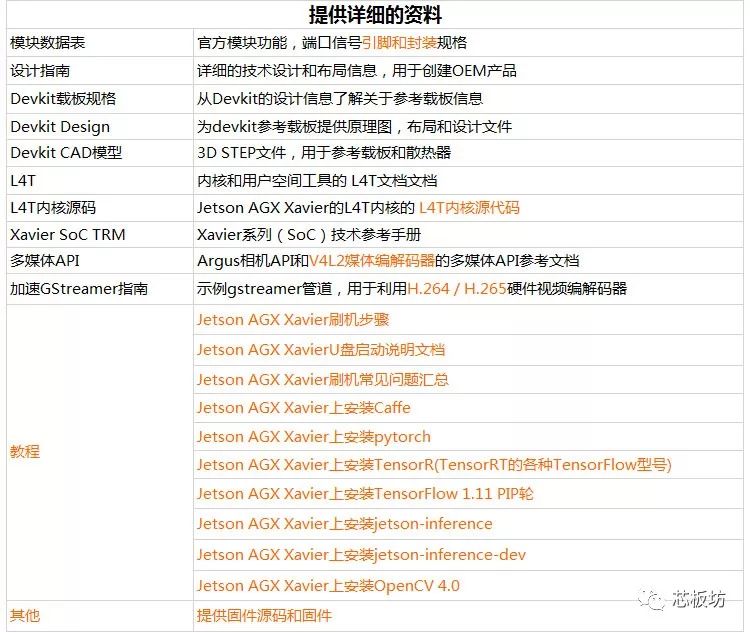Open the H.264 / H.265 link
750x632 pixels.
pos(456,288)
